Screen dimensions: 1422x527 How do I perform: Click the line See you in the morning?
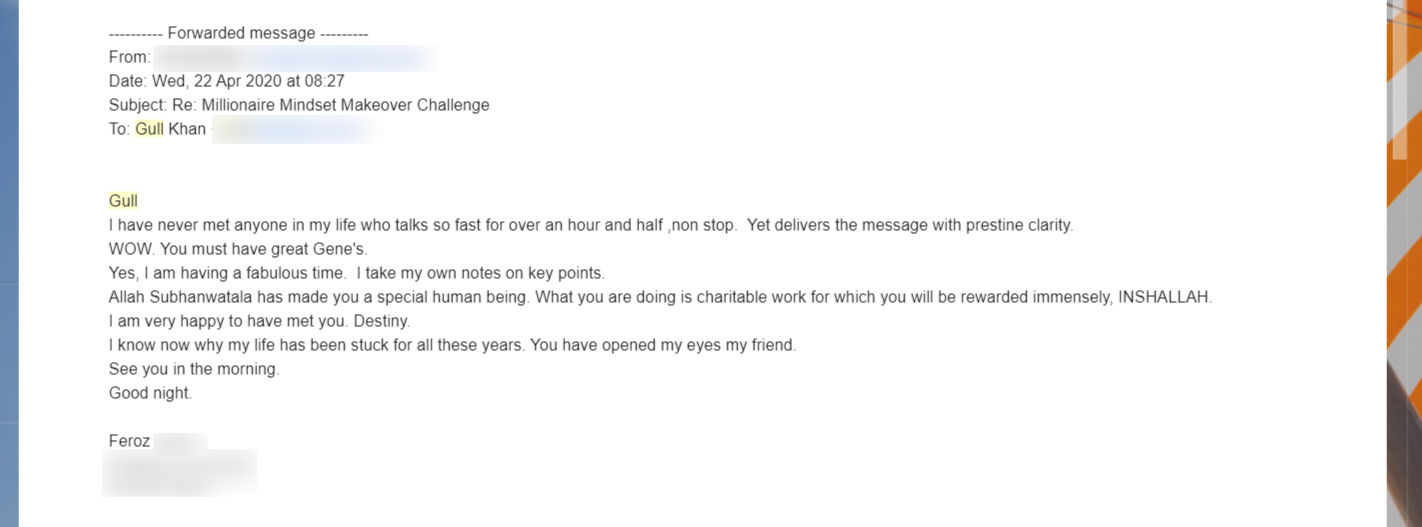coord(194,369)
